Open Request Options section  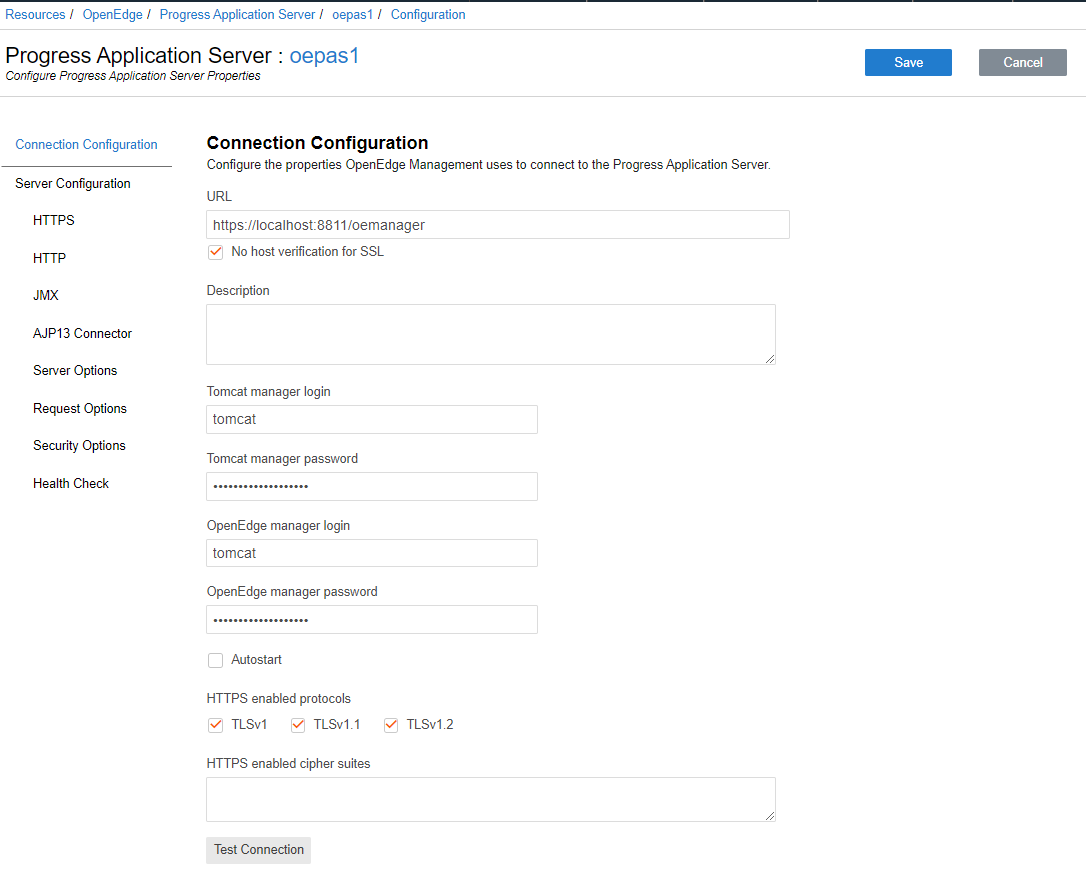(x=80, y=409)
